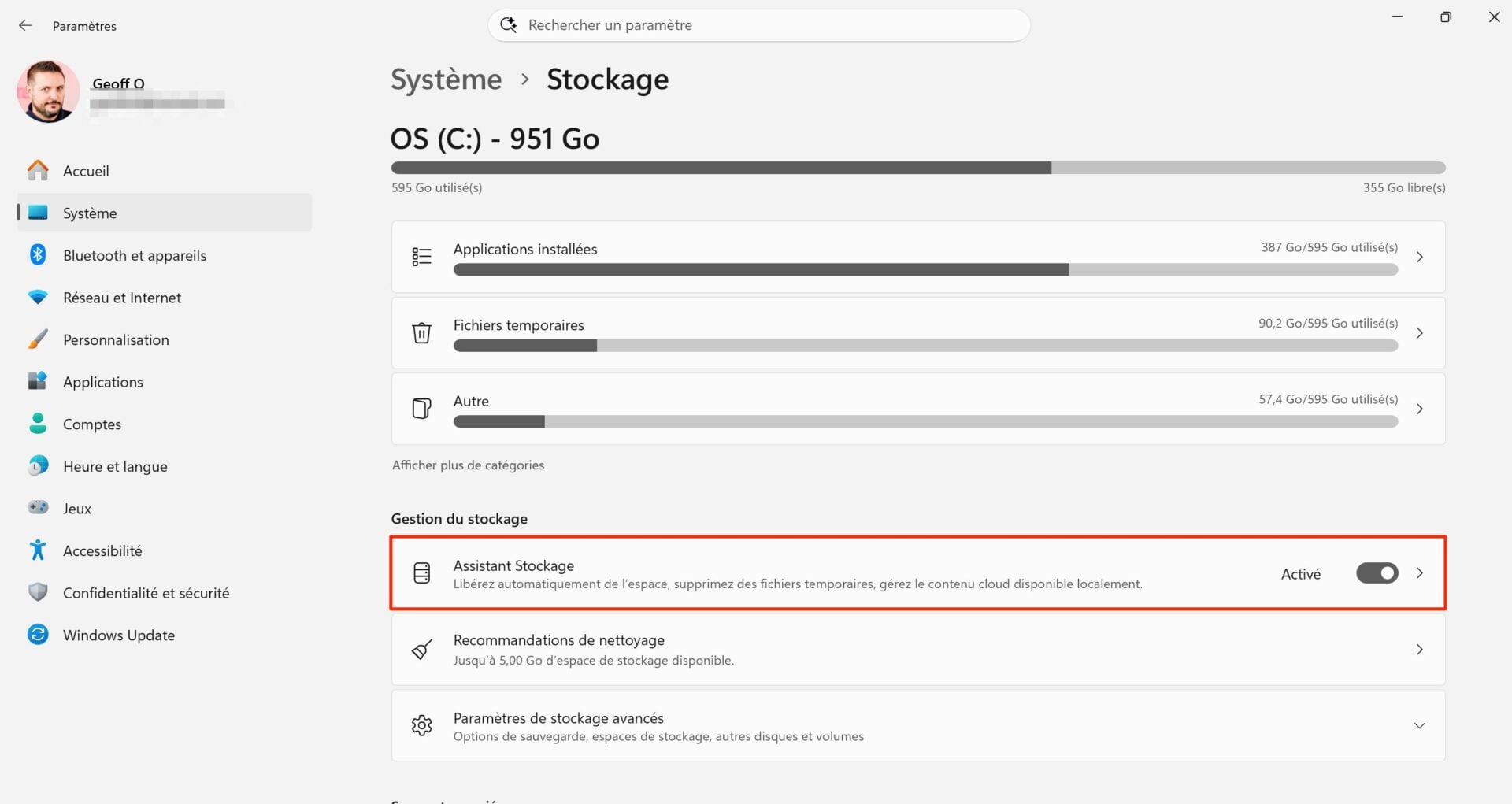Click the OS (C:) usage bar
This screenshot has height=804, width=1512.
(917, 167)
